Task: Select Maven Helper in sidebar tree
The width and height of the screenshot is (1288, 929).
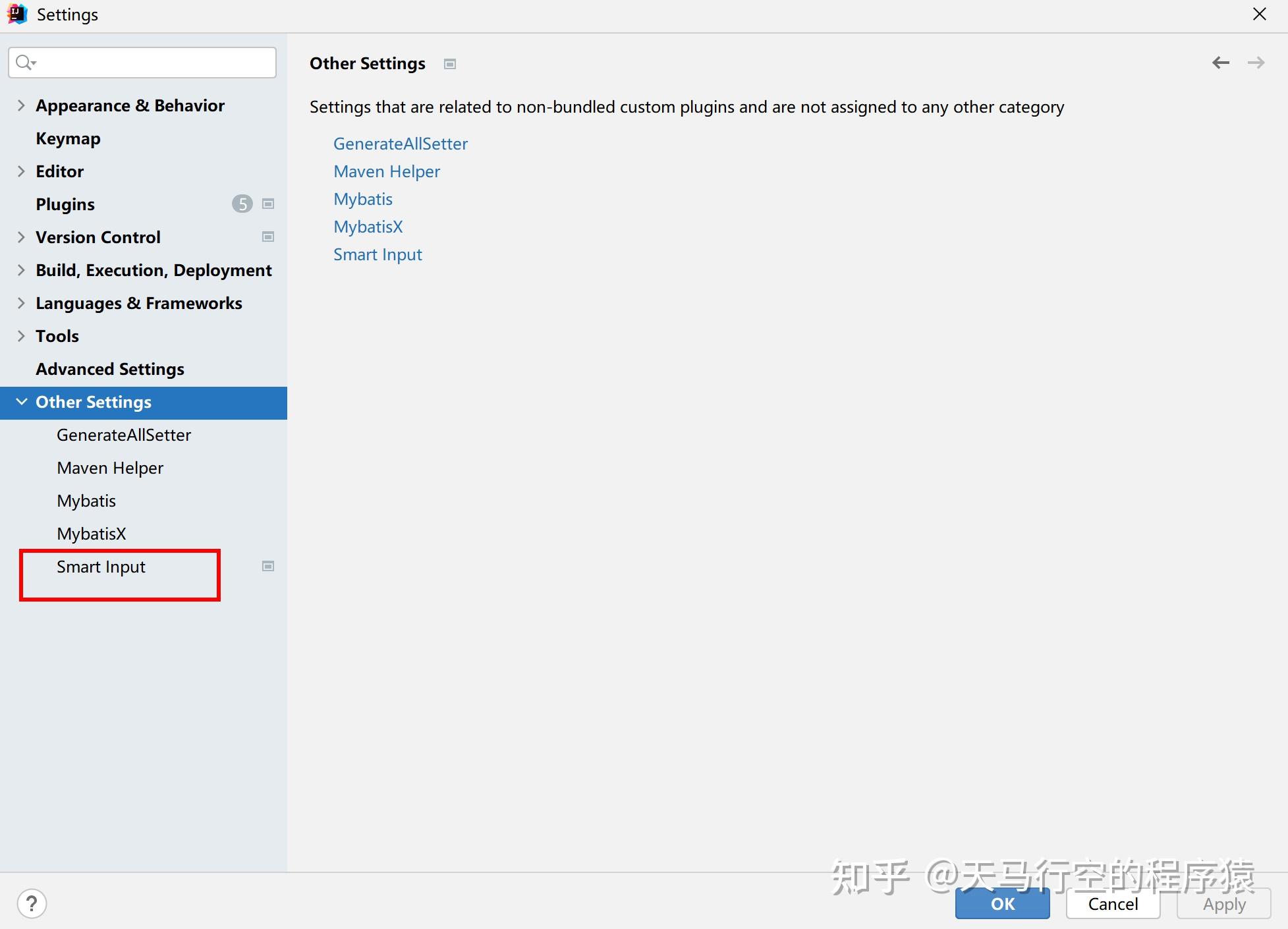Action: [110, 468]
